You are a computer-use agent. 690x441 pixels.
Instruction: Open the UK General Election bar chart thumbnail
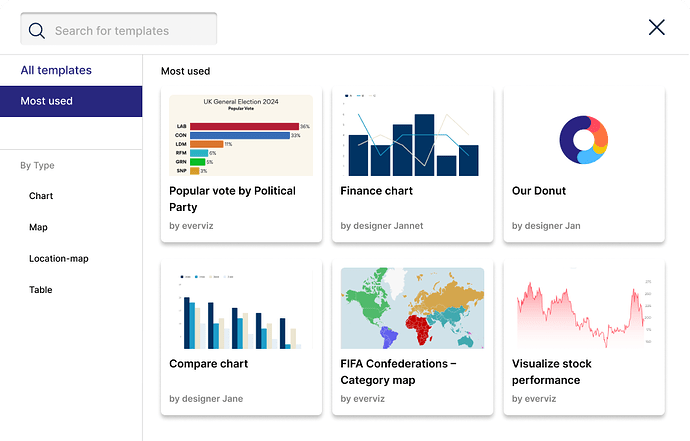point(241,135)
